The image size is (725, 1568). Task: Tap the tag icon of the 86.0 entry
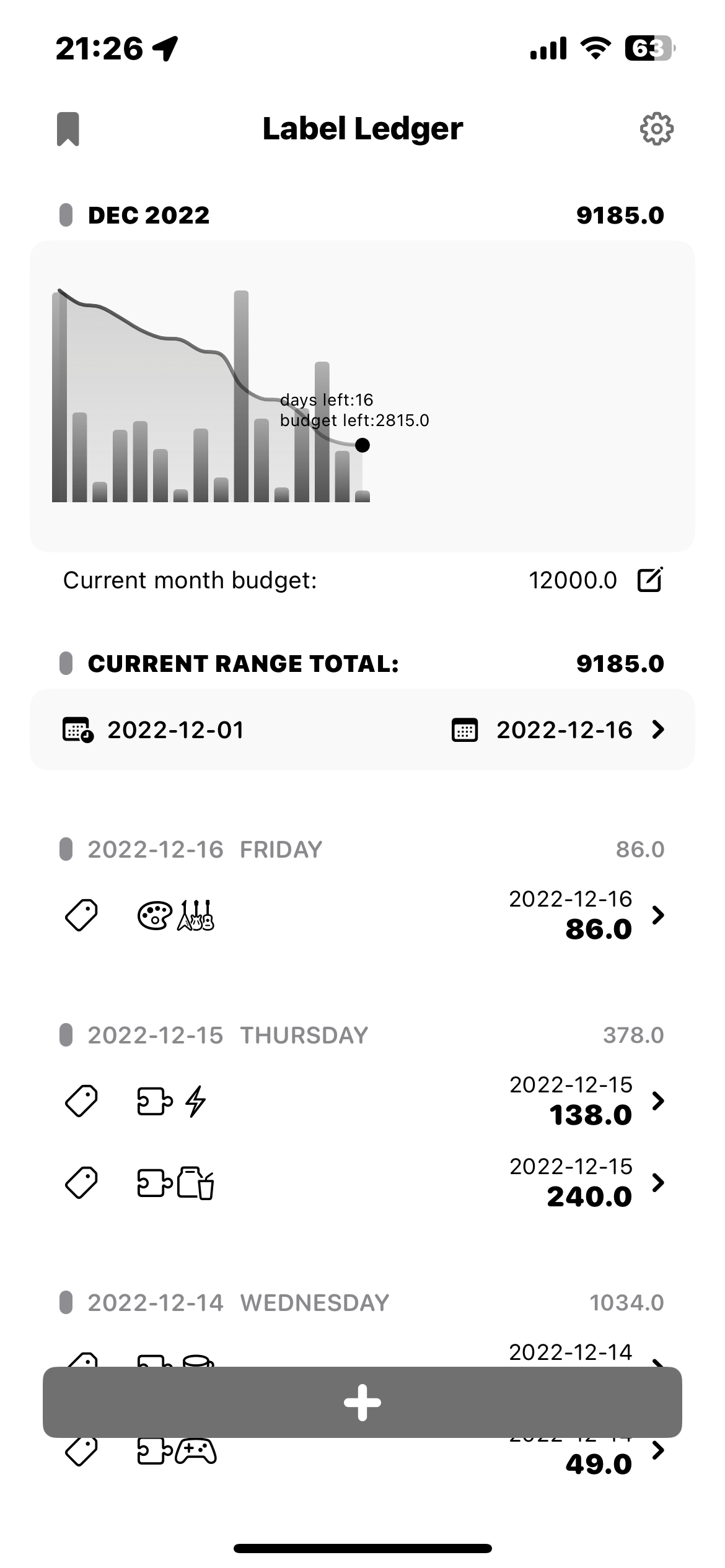[x=81, y=915]
